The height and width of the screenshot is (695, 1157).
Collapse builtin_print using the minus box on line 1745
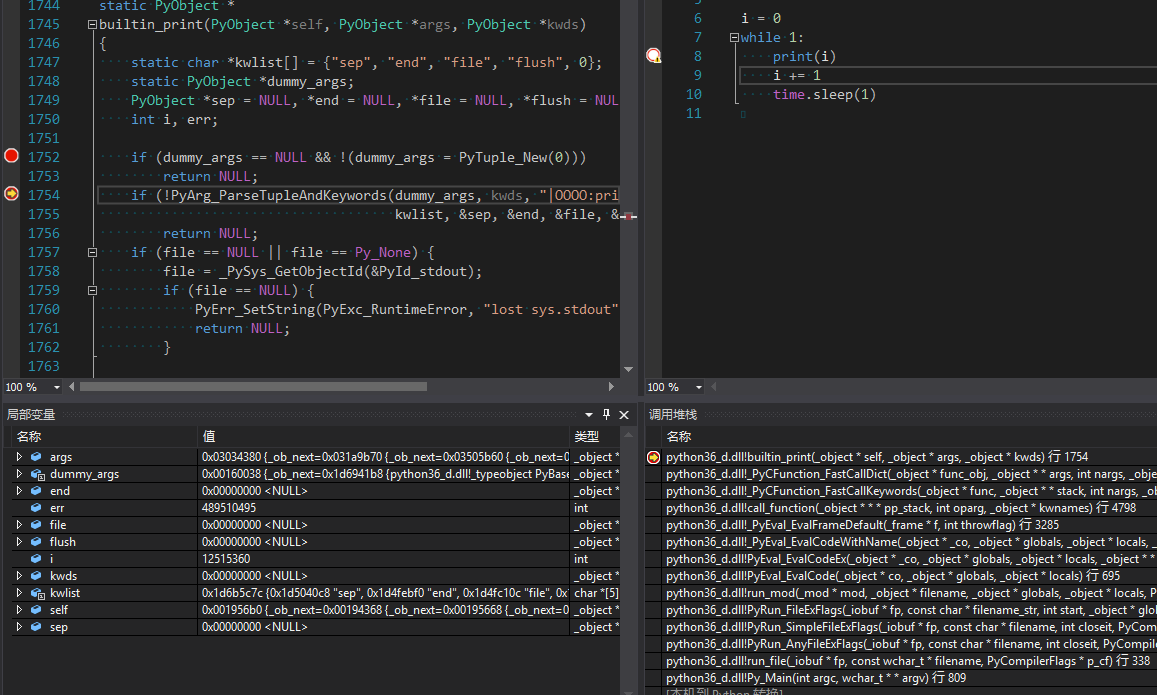coord(91,24)
